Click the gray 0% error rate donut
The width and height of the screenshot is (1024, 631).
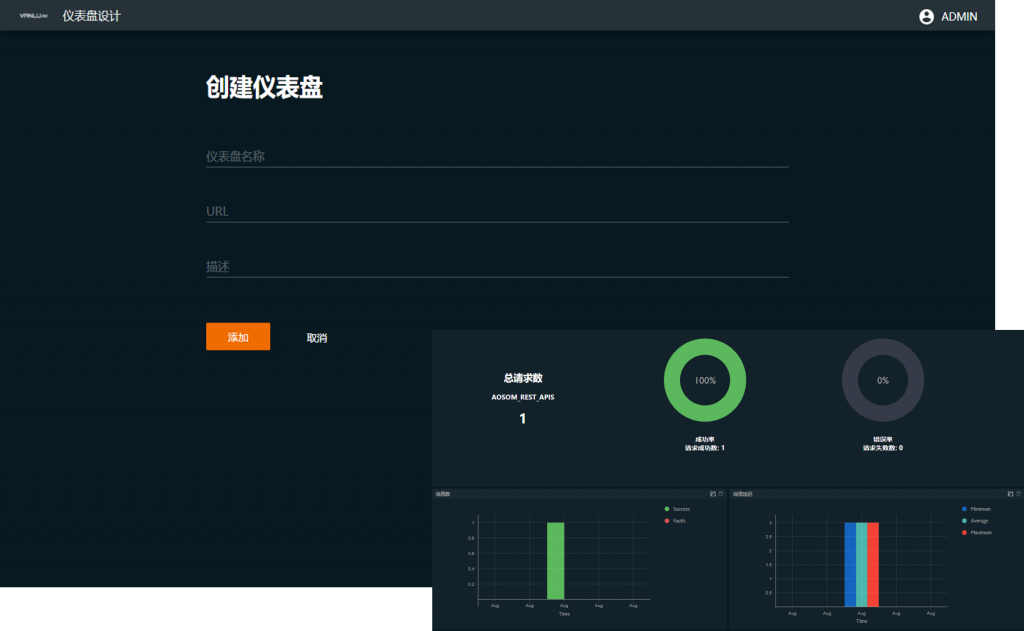coord(882,380)
